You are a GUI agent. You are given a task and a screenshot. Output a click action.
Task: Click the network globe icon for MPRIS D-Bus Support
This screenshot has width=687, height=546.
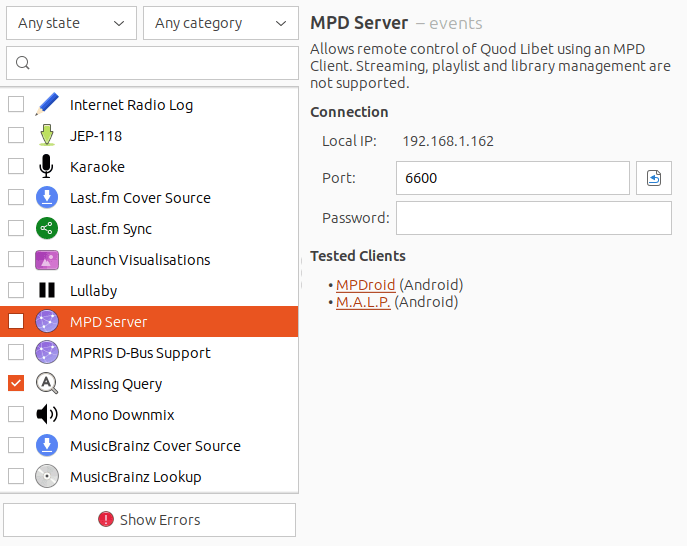pos(47,352)
